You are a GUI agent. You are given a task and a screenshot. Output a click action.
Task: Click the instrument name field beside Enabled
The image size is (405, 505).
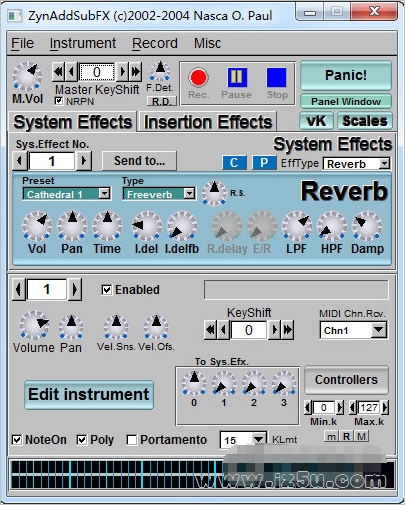296,290
